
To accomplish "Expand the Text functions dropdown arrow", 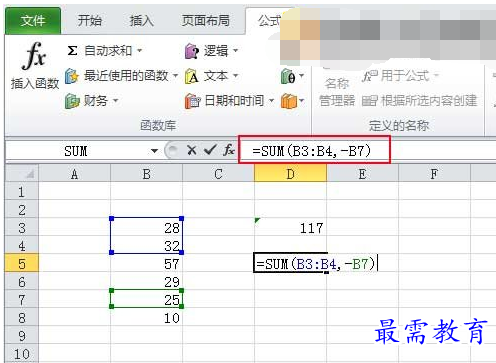I will (235, 76).
